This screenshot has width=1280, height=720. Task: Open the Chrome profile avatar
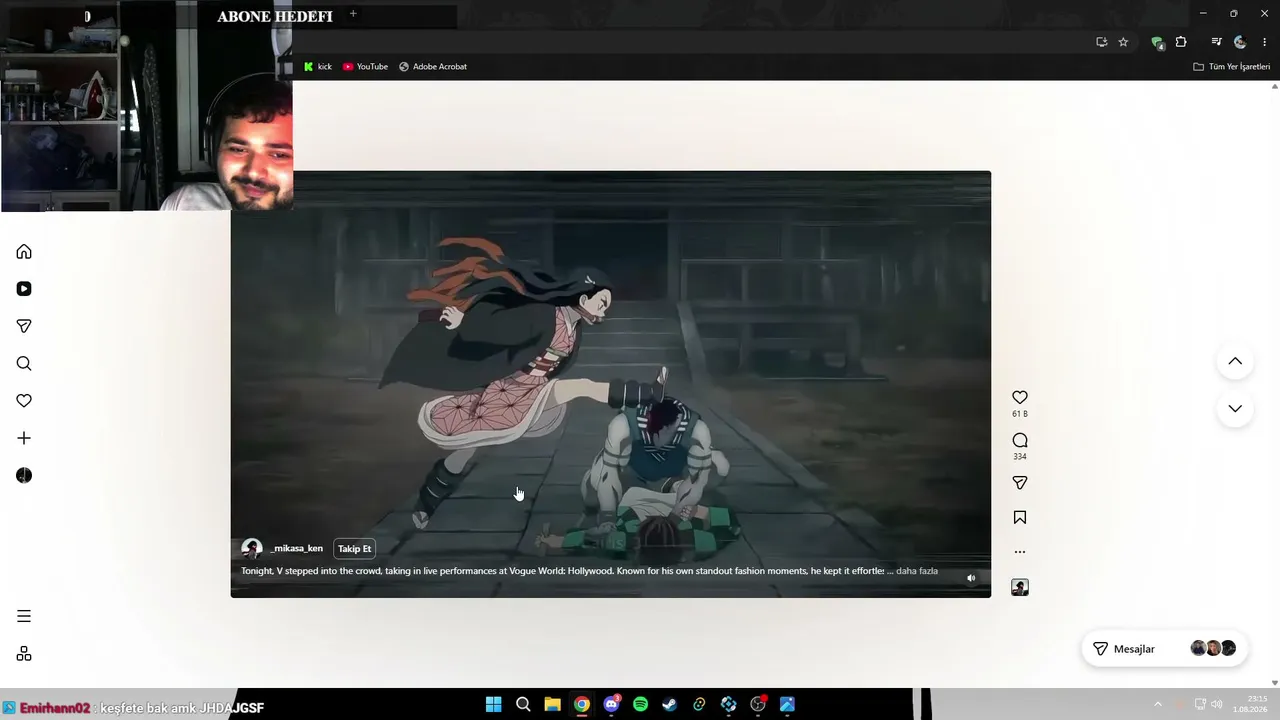pyautogui.click(x=1240, y=42)
